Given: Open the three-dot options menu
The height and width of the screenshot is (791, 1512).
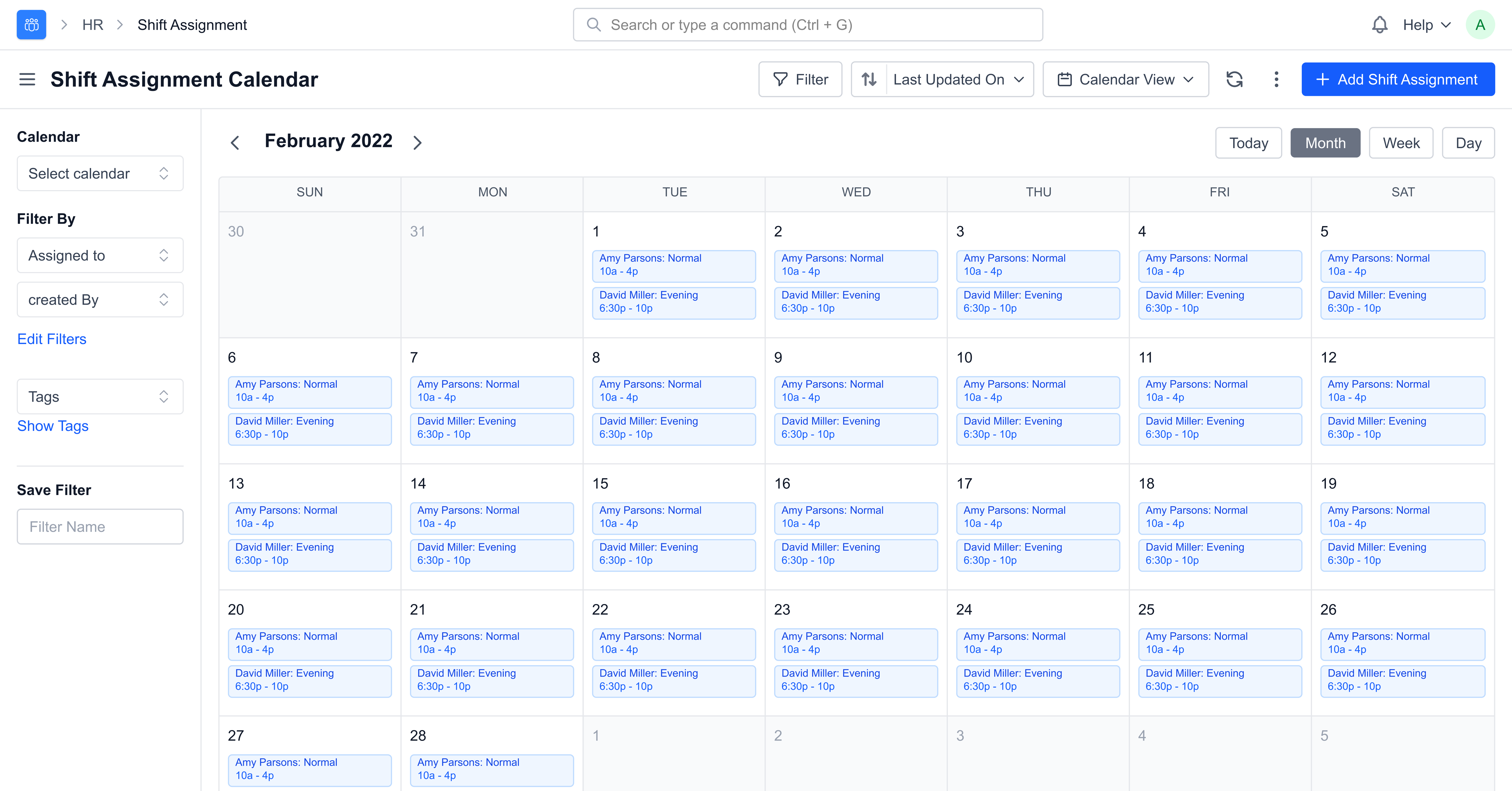Looking at the screenshot, I should pyautogui.click(x=1276, y=79).
